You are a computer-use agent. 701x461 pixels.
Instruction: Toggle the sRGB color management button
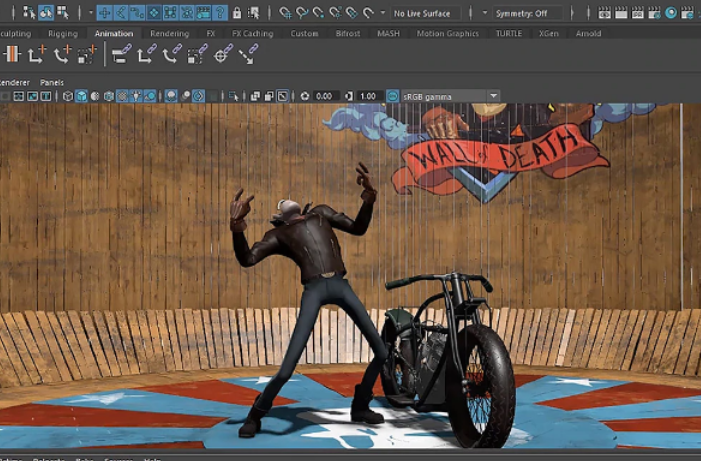coord(392,96)
